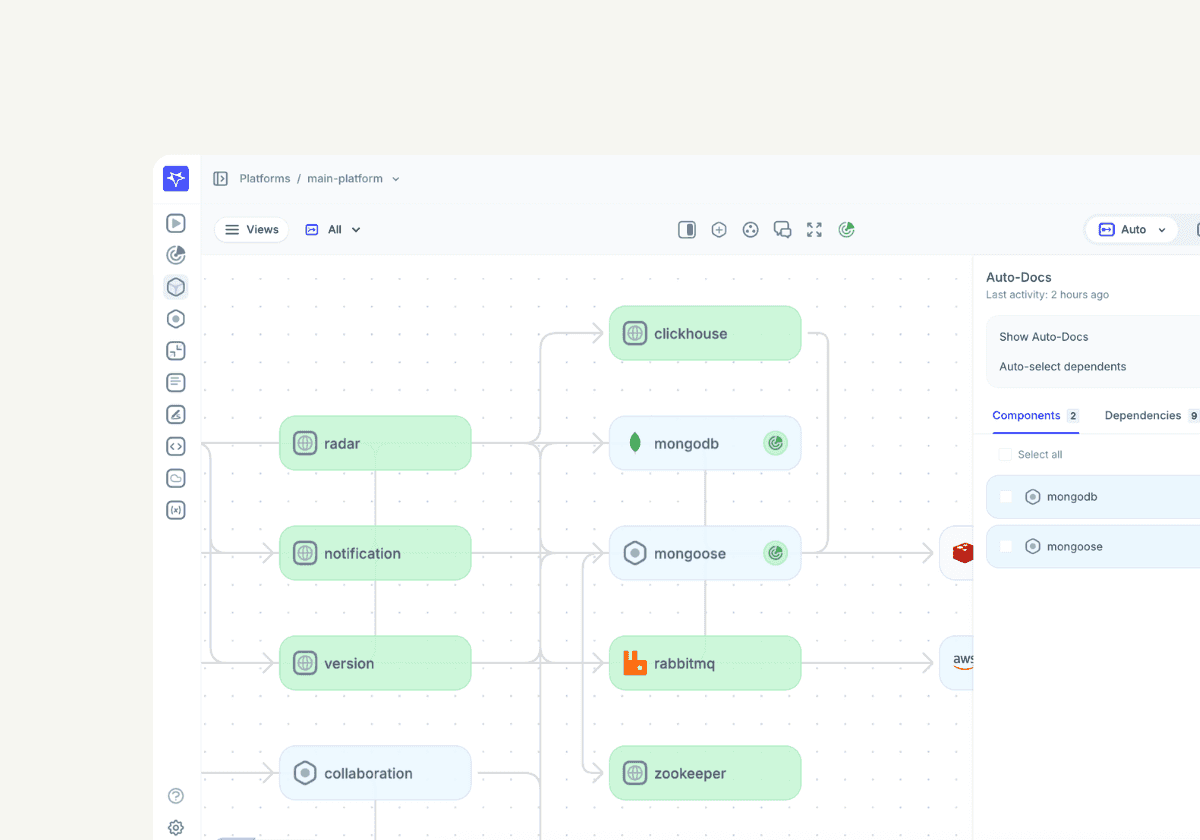Open the Auto layout dropdown
1200x840 pixels.
coord(1133,230)
